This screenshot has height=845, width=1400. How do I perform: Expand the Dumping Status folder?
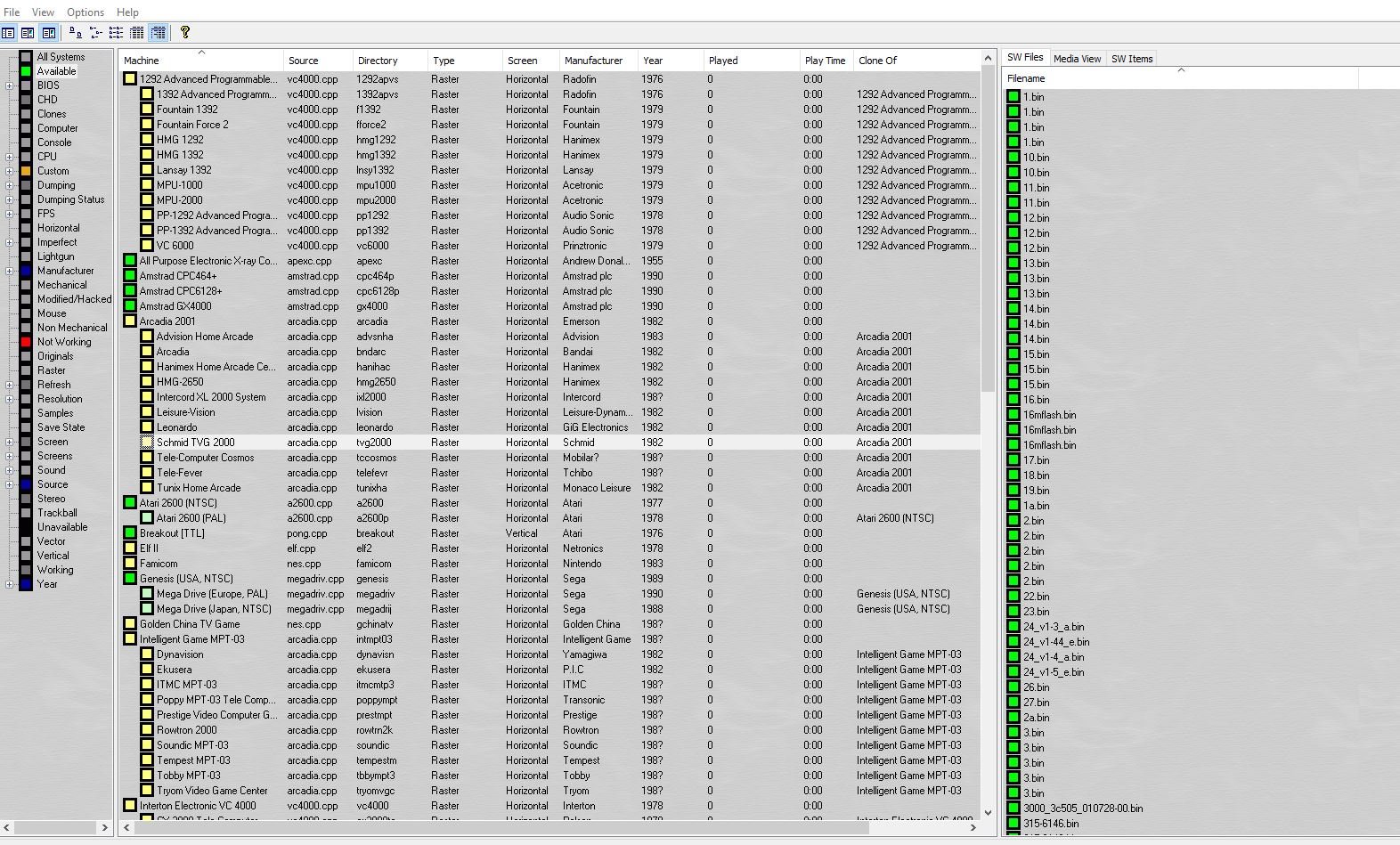(x=9, y=199)
